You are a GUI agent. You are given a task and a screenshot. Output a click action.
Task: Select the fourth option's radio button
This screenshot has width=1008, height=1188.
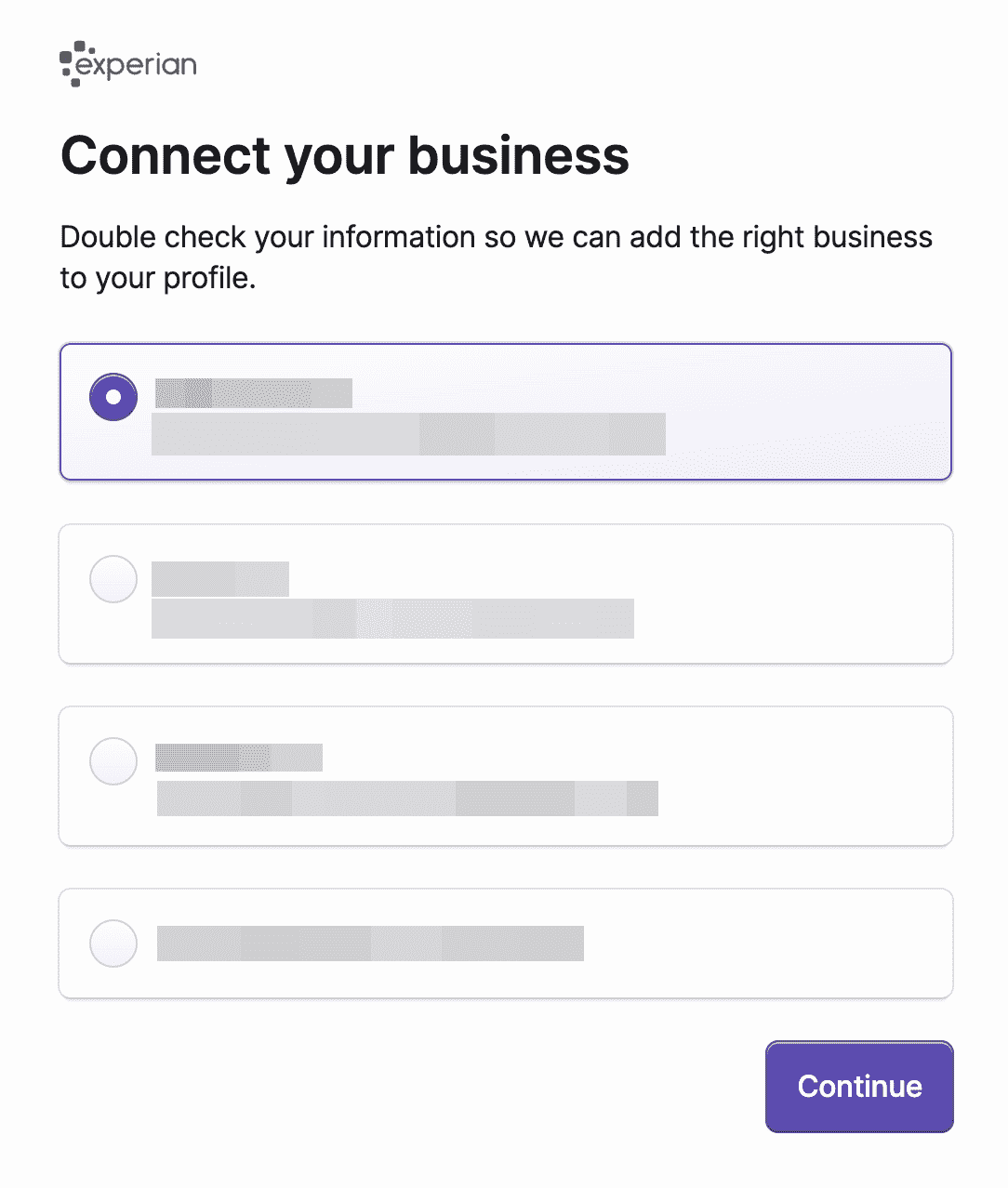[113, 944]
